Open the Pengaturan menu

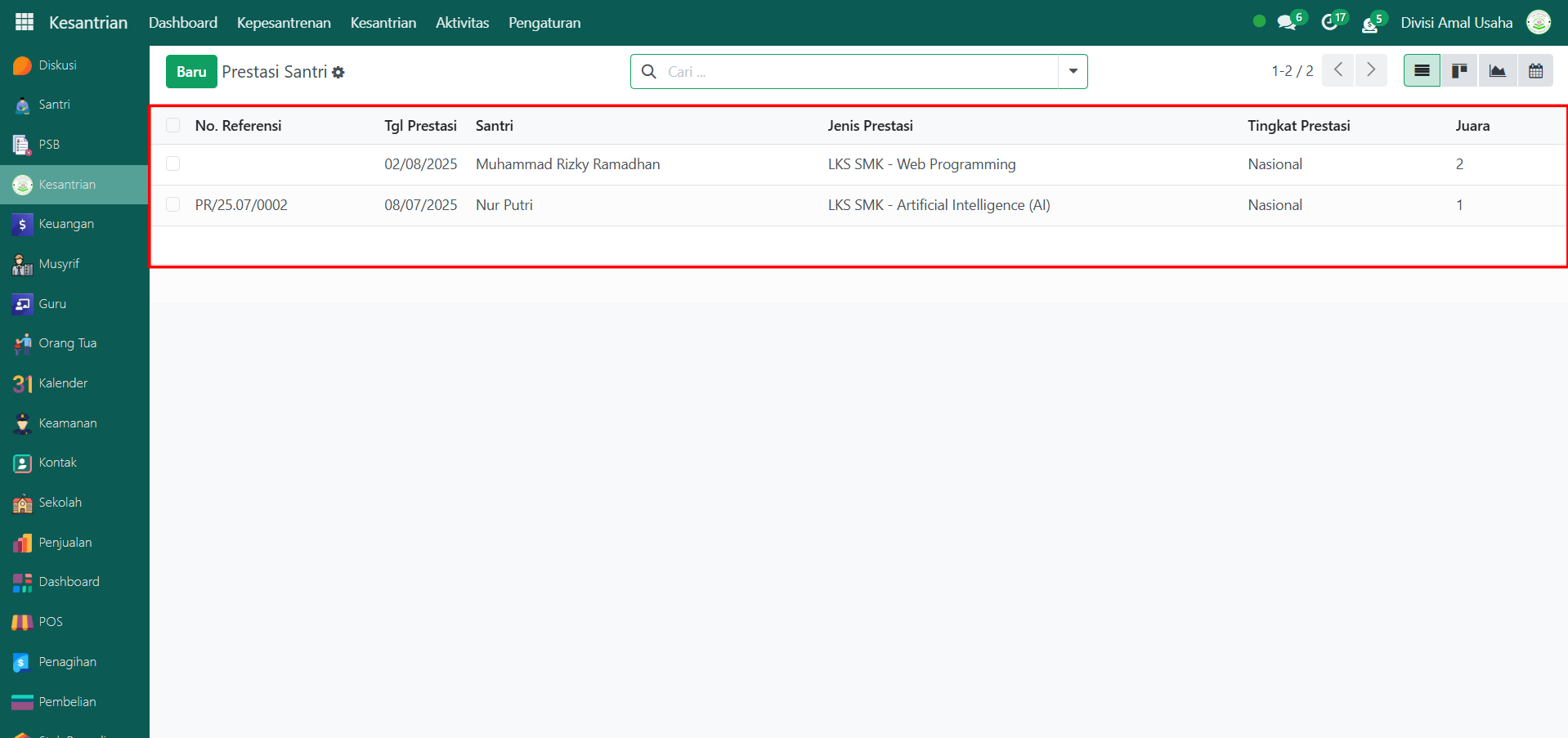coord(544,23)
